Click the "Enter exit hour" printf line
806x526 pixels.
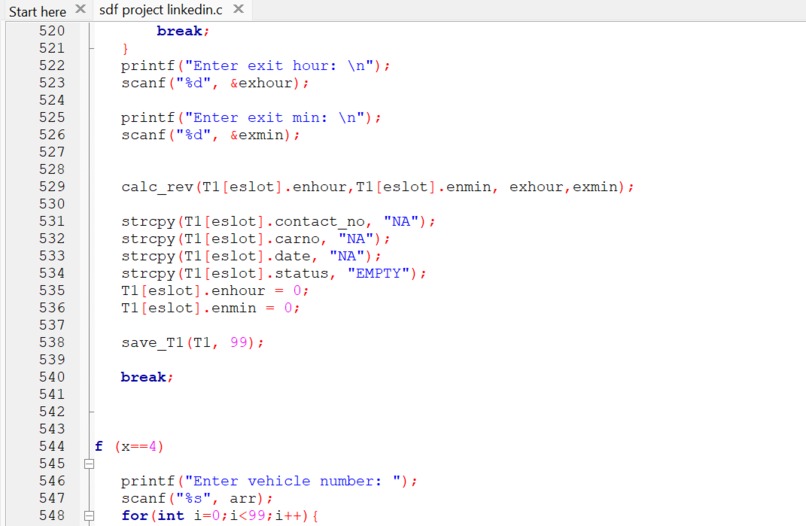[x=255, y=66]
